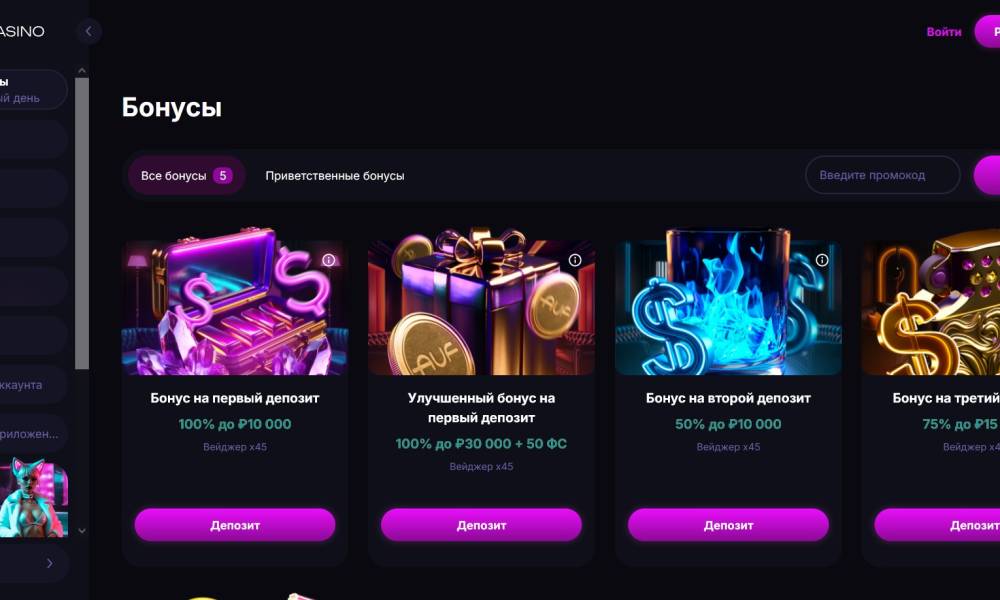Viewport: 1000px width, 600px height.
Task: Collapse the sidebar with the left chevron button
Action: click(x=89, y=31)
